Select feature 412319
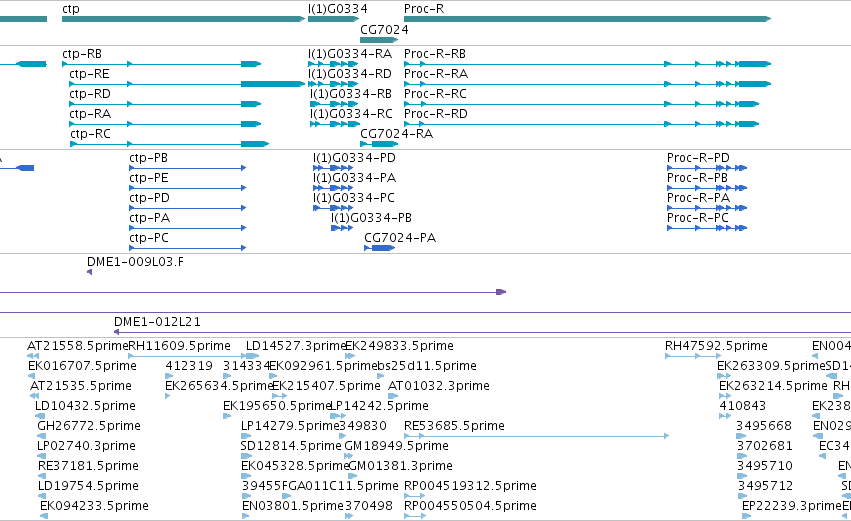The width and height of the screenshot is (851, 521). 169,377
